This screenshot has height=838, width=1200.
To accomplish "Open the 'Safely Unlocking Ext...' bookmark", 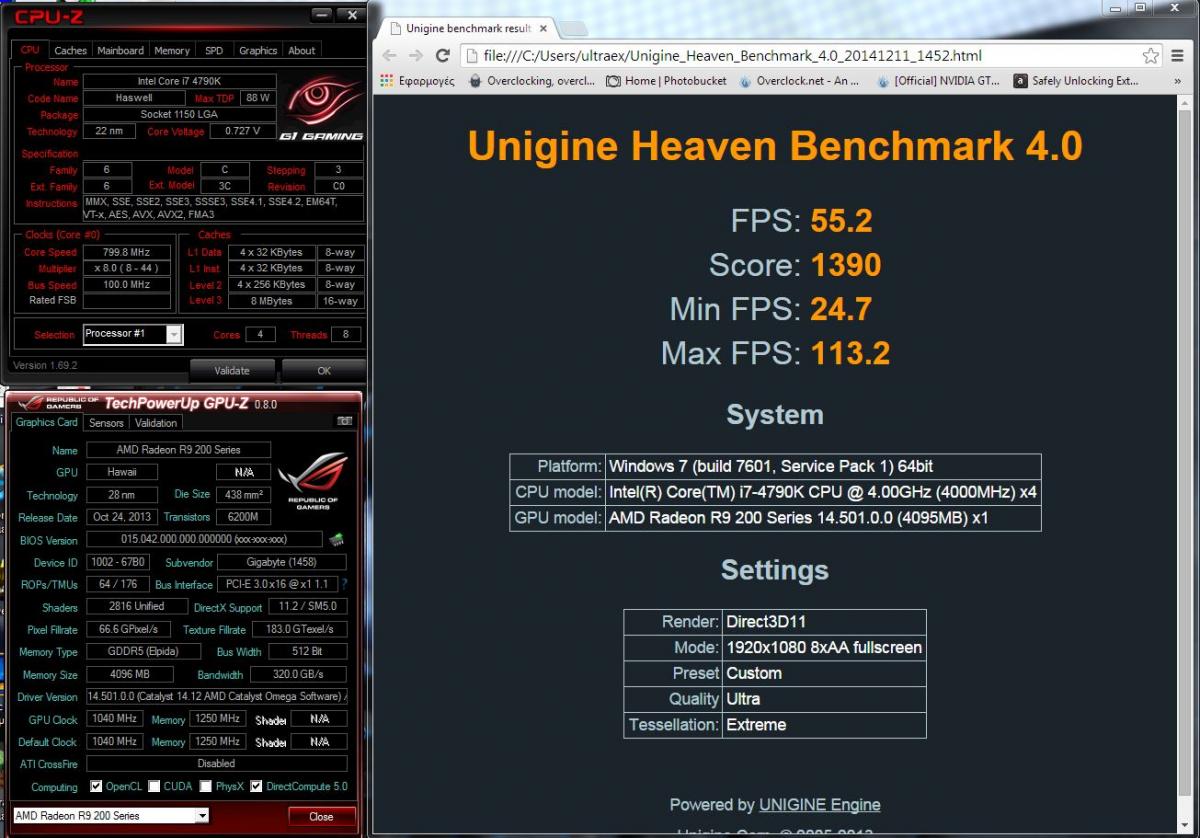I will point(1075,81).
